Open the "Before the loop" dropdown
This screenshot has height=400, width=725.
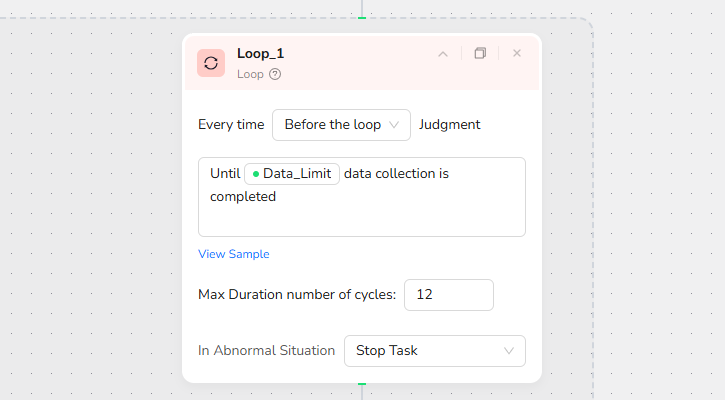click(x=341, y=125)
